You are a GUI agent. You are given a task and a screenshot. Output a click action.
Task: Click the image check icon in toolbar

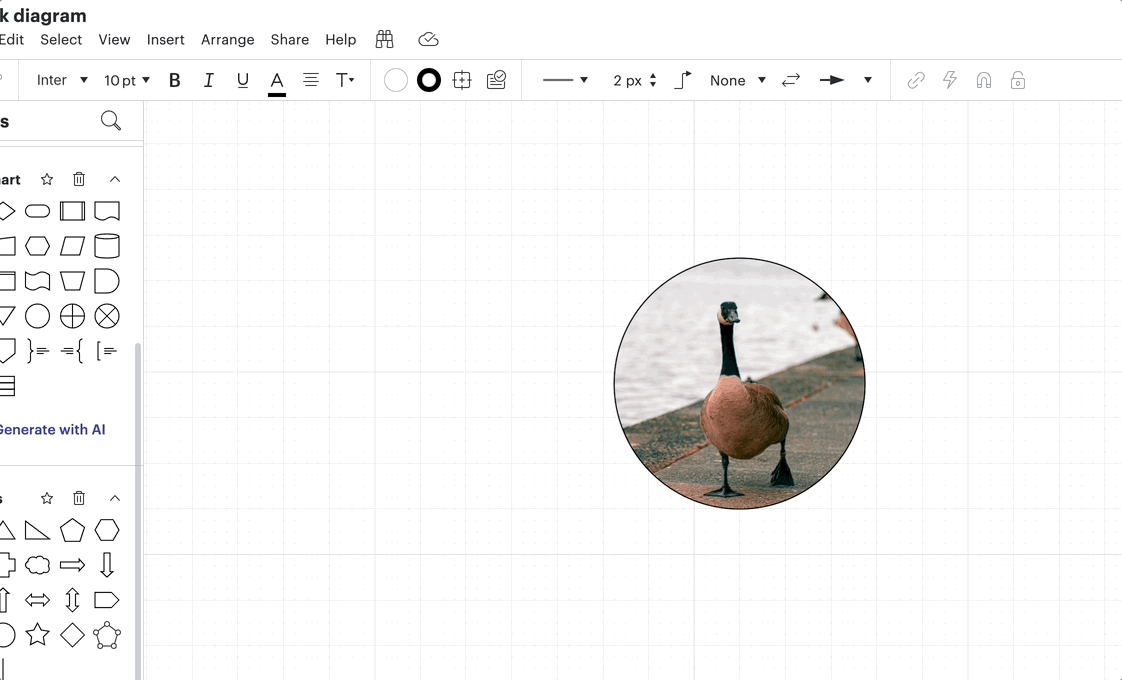pos(496,80)
